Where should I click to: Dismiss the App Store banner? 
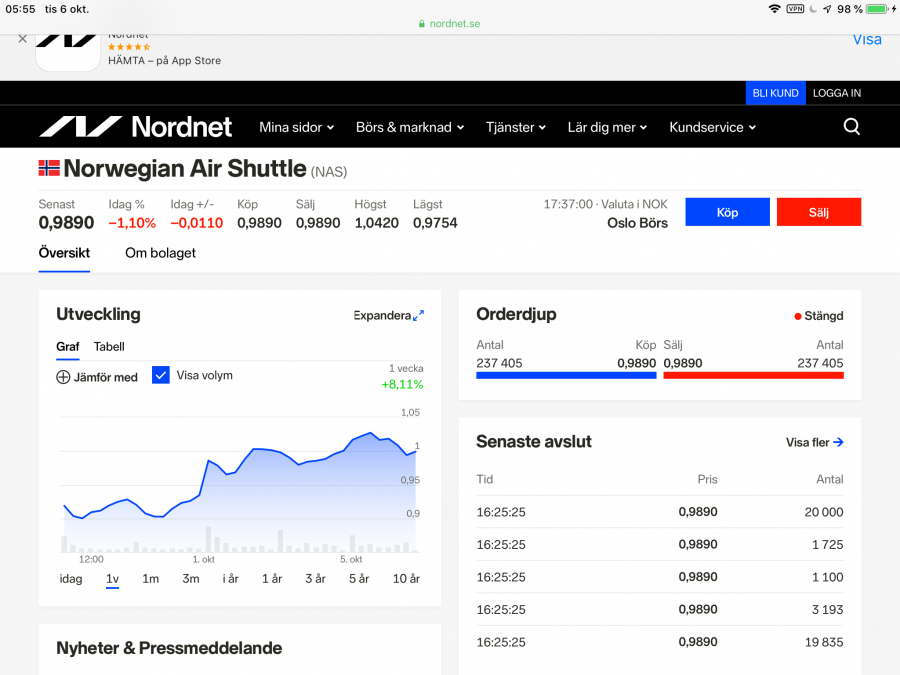23,39
